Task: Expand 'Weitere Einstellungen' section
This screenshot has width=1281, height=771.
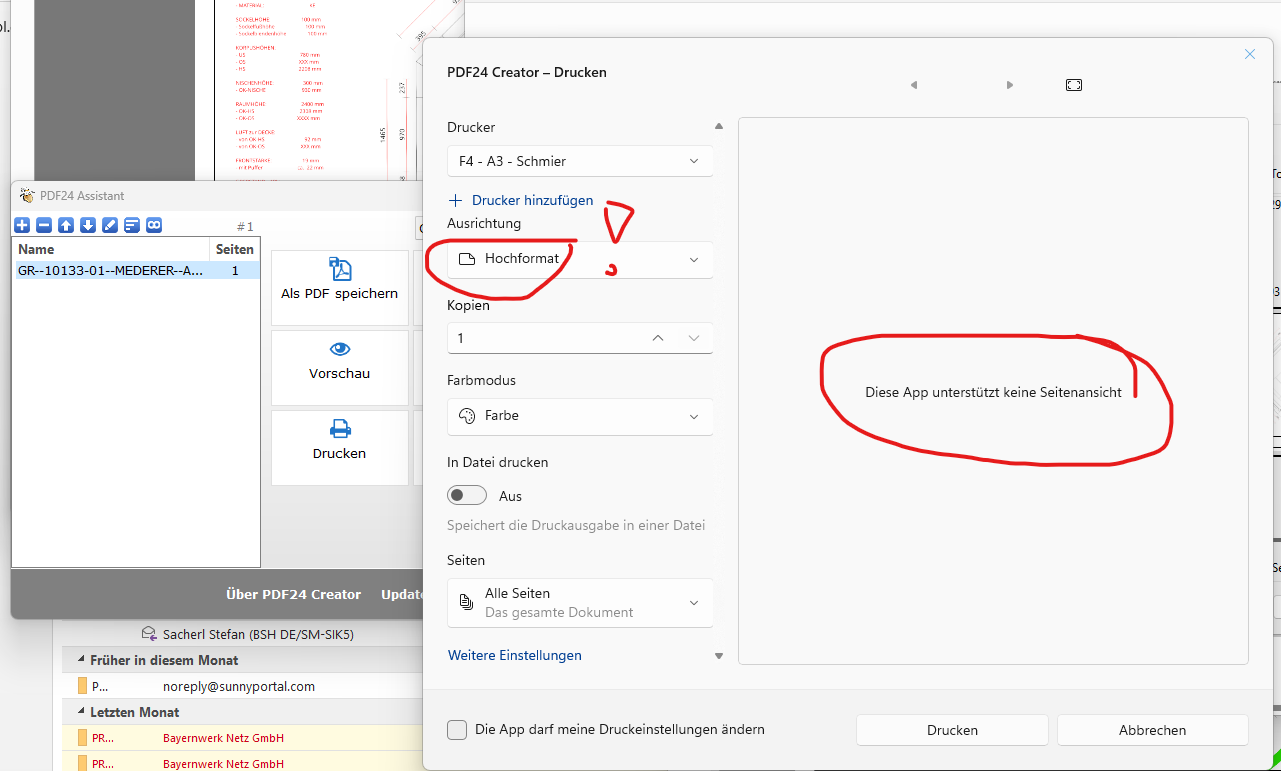Action: click(x=515, y=656)
